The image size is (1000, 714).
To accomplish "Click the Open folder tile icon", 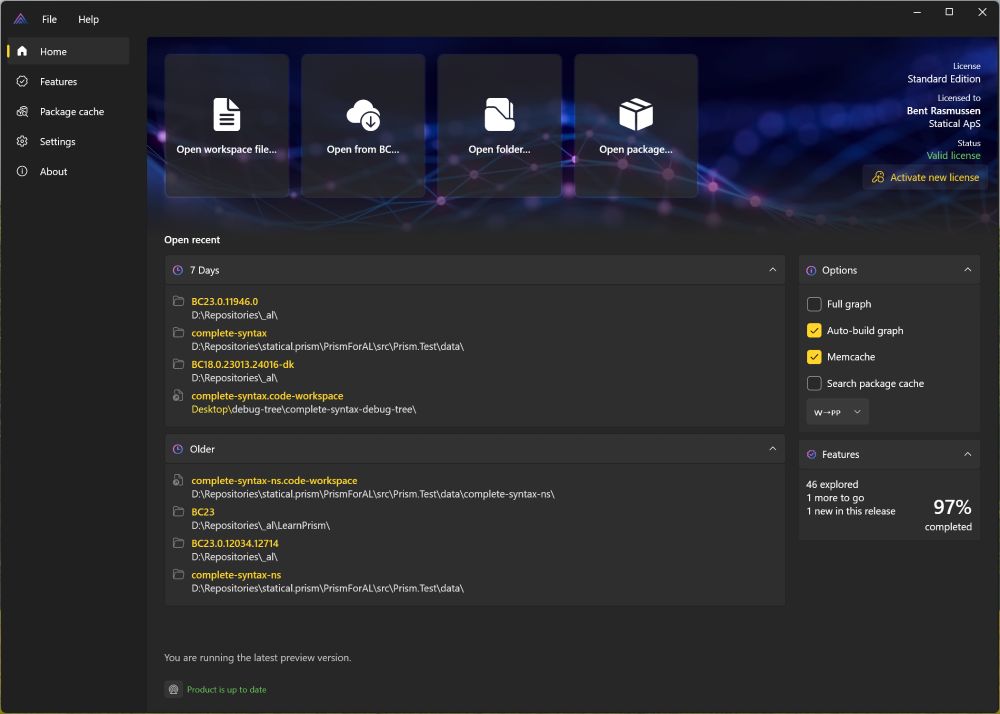I will point(499,114).
